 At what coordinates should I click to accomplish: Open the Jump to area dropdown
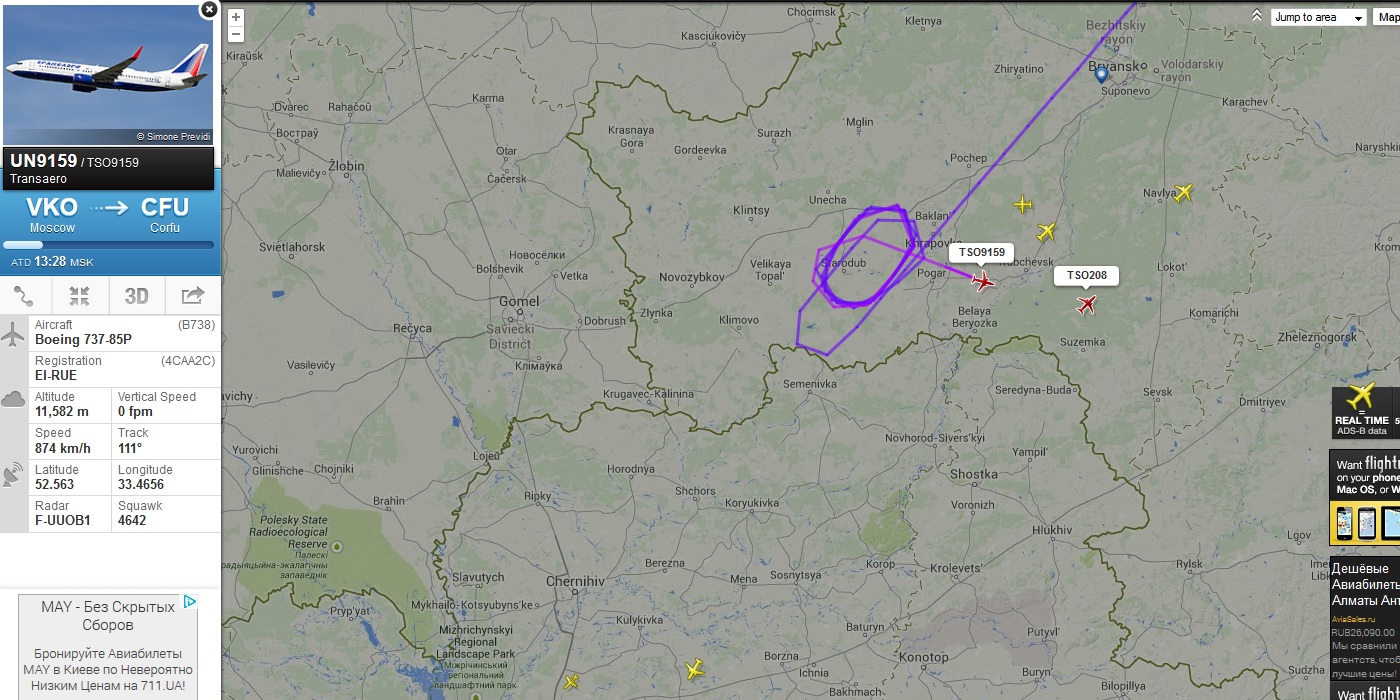(x=1319, y=17)
